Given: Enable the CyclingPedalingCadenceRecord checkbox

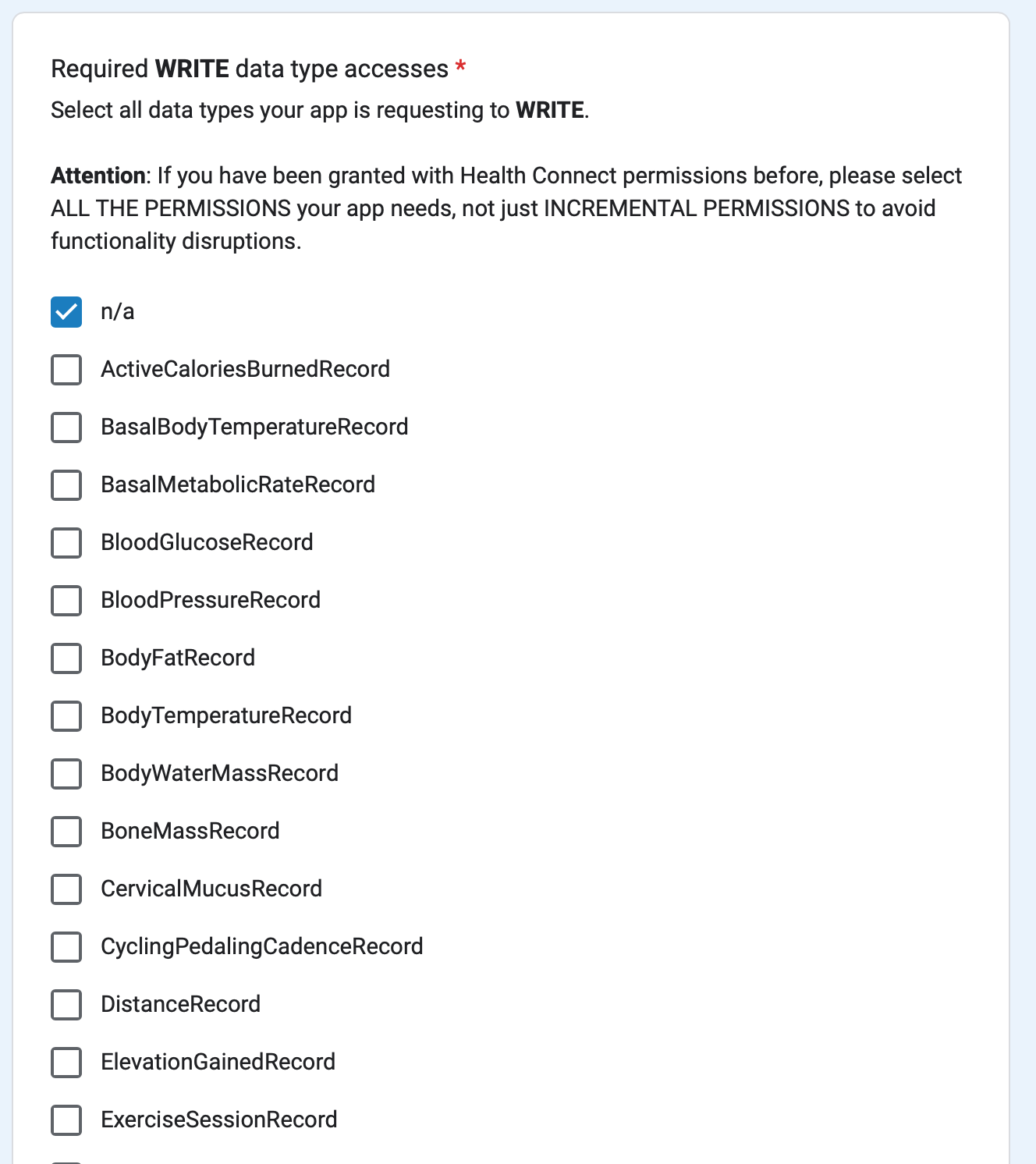Looking at the screenshot, I should pos(66,947).
